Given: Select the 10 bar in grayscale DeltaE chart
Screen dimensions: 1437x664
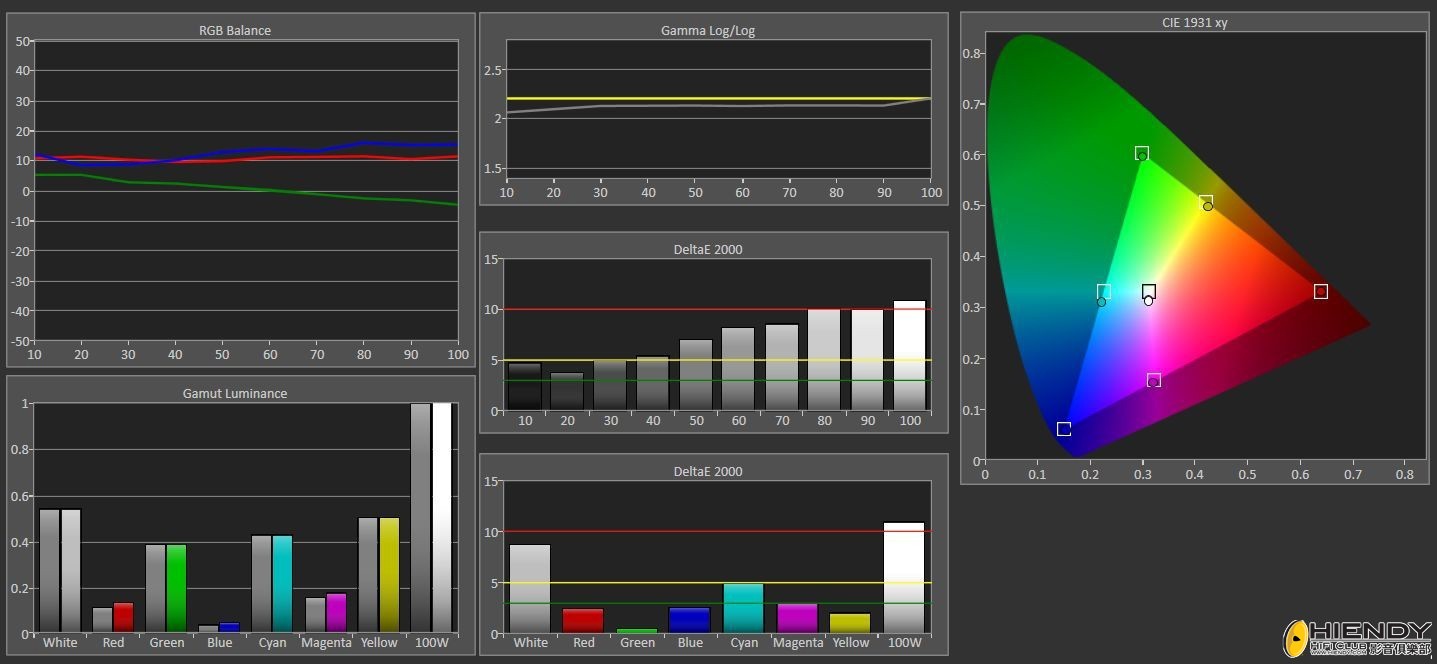Looking at the screenshot, I should [524, 387].
